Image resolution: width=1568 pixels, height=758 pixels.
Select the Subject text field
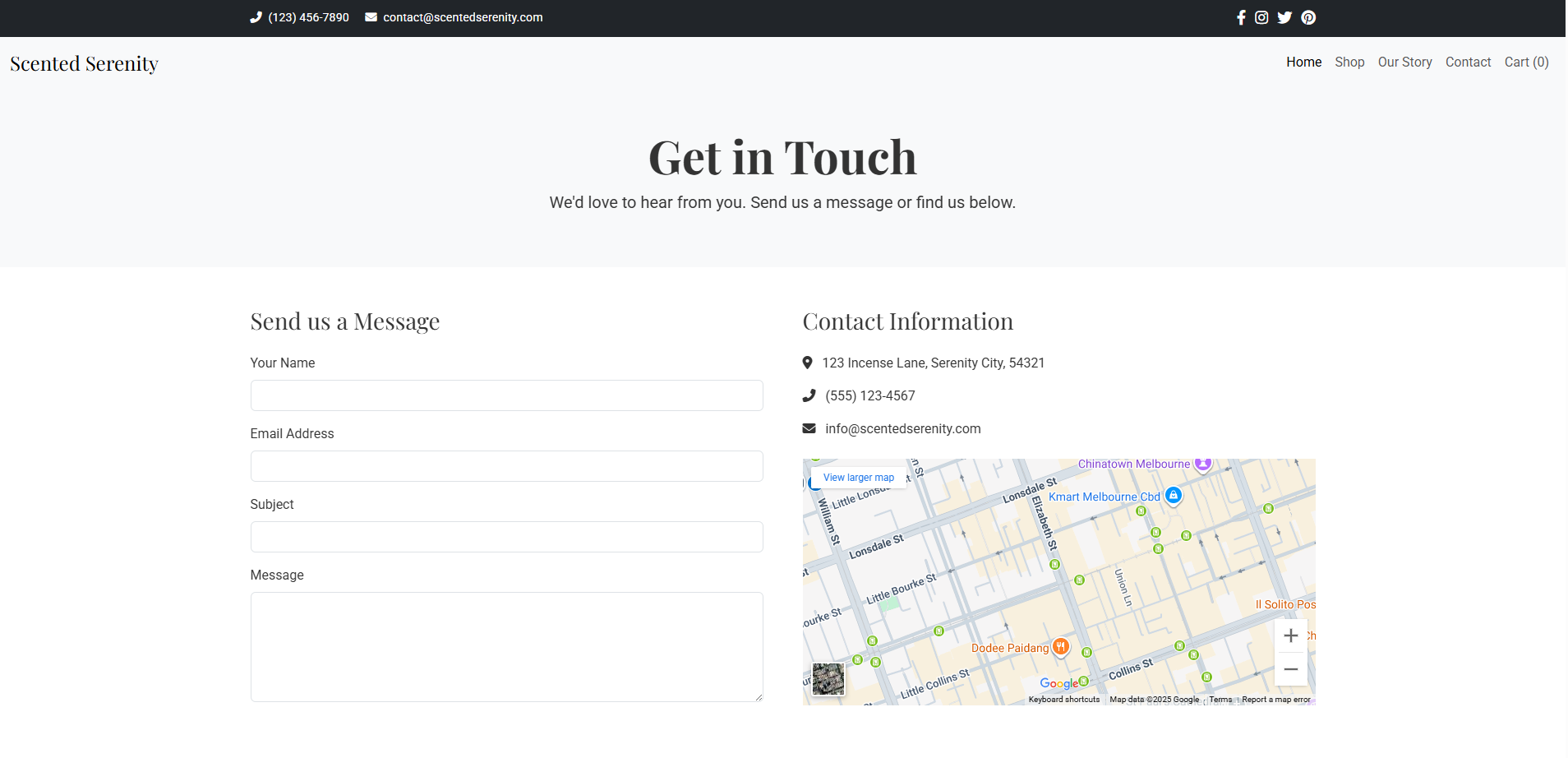pos(506,537)
